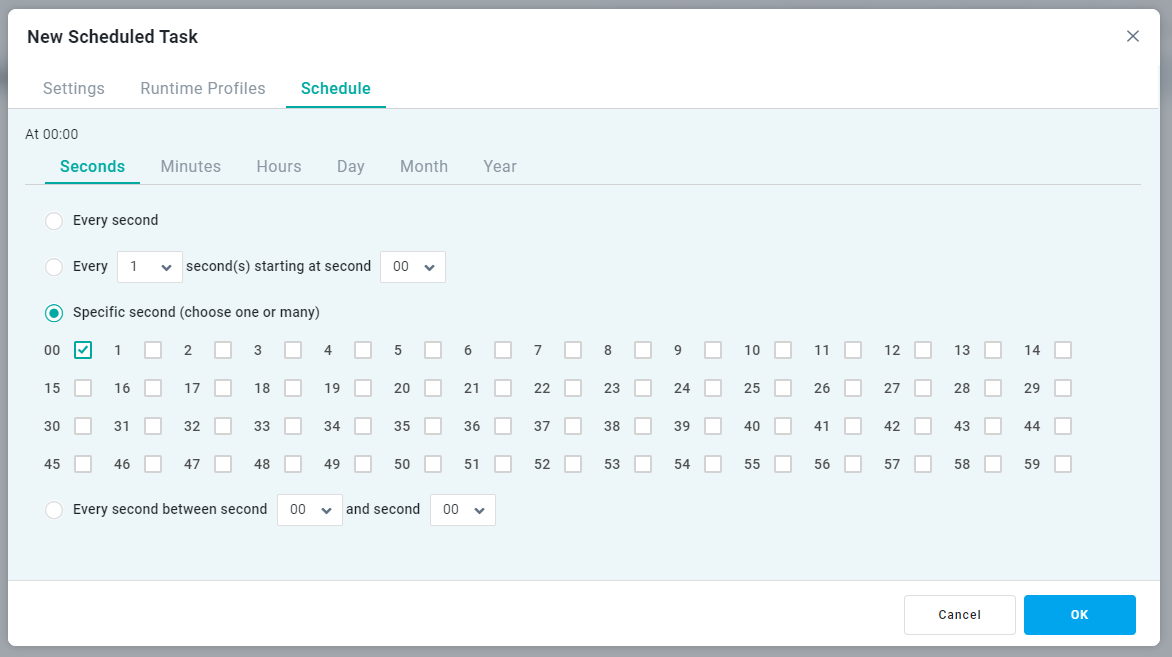
Task: Select the Minutes sub-tab
Action: click(x=191, y=166)
